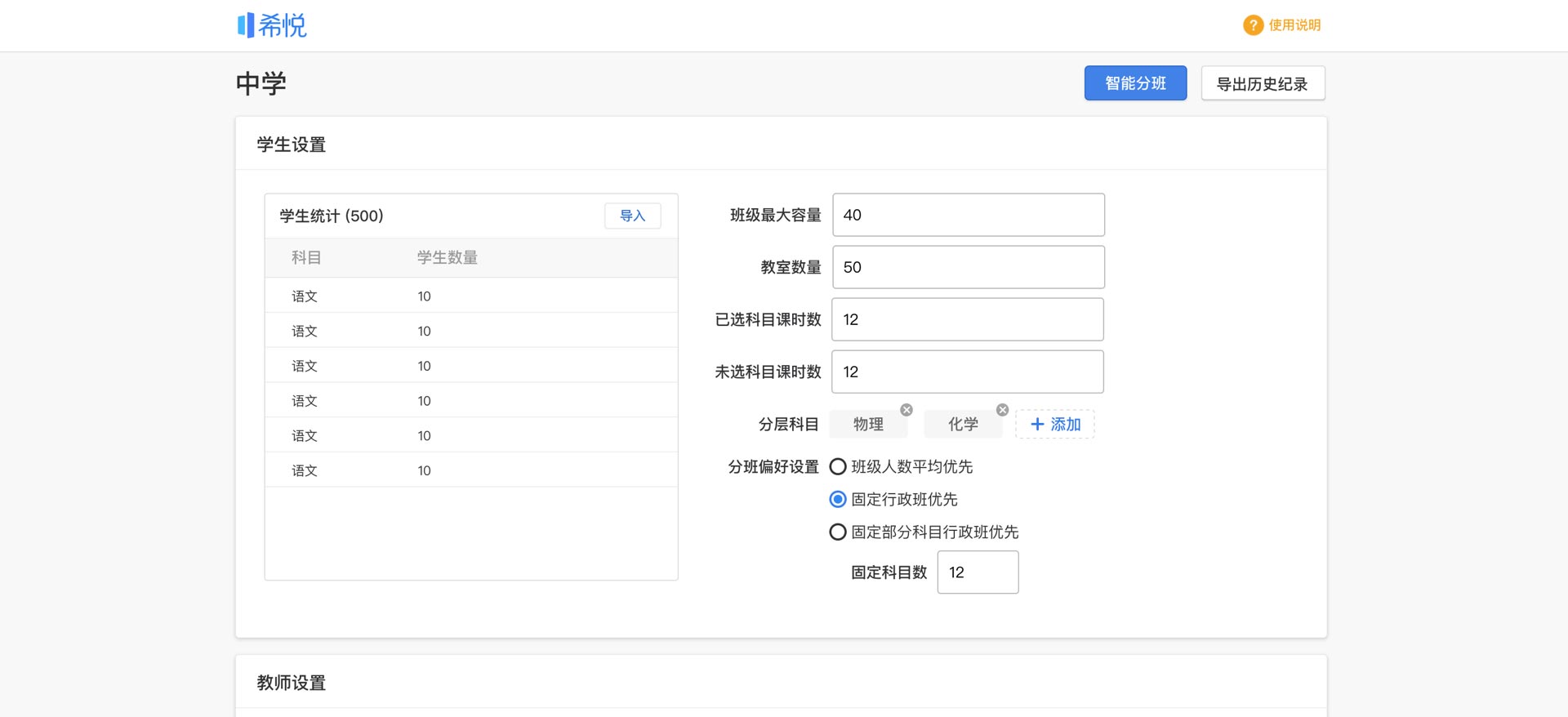
Task: Select 班级人数平均优先 radio option
Action: coord(838,467)
